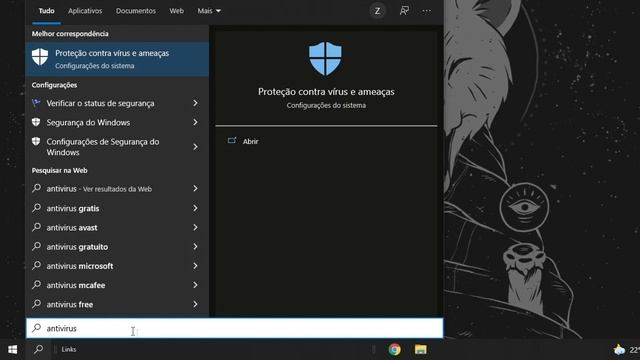Expand the antivirus free chevron

click(x=196, y=304)
